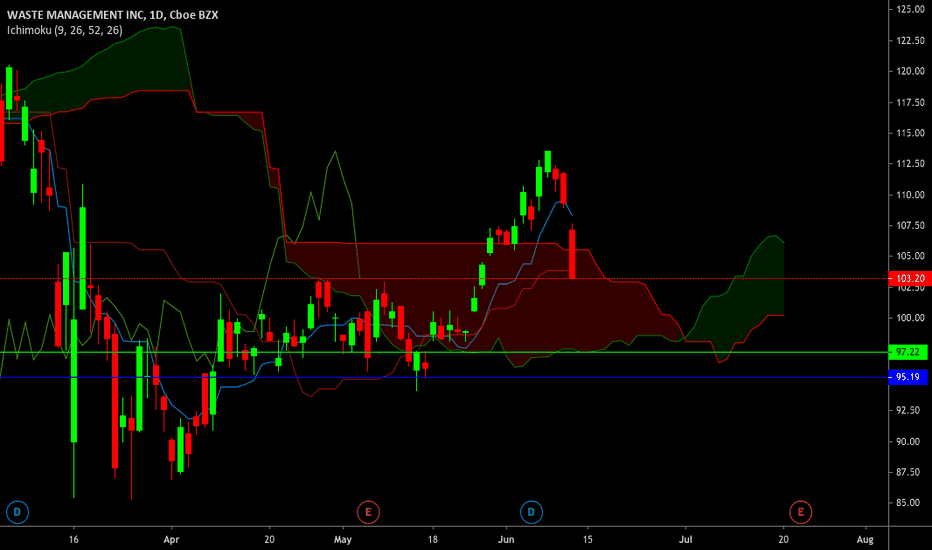
Task: Click the 100.00 price axis value
Action: (x=910, y=318)
